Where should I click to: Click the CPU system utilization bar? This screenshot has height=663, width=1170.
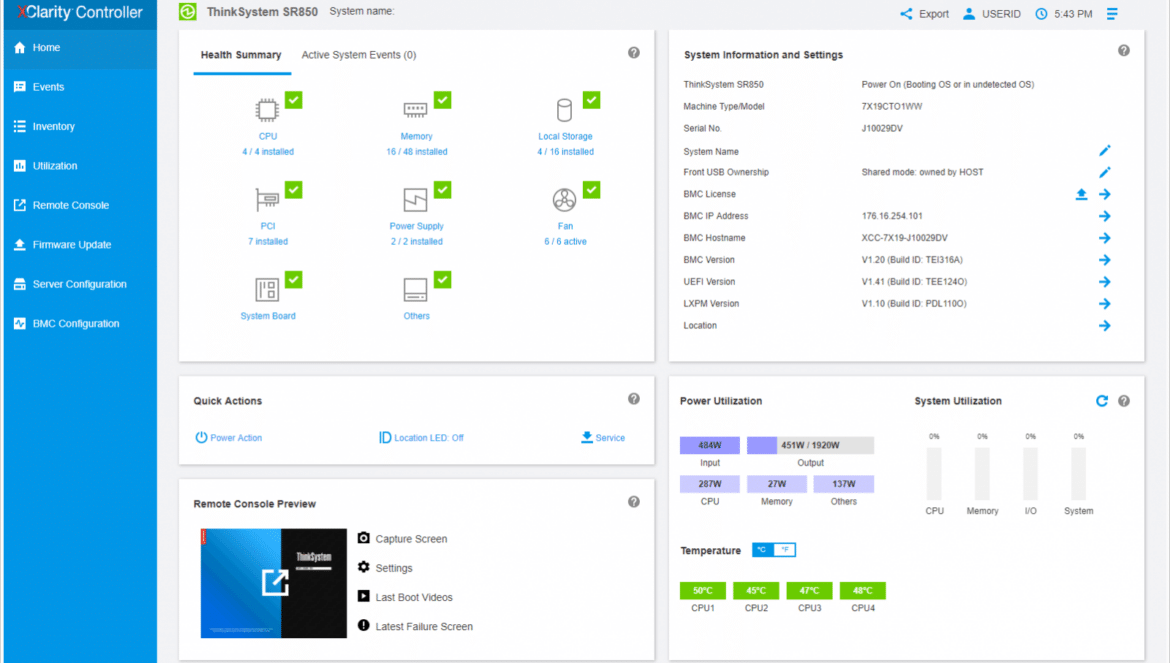[x=934, y=474]
